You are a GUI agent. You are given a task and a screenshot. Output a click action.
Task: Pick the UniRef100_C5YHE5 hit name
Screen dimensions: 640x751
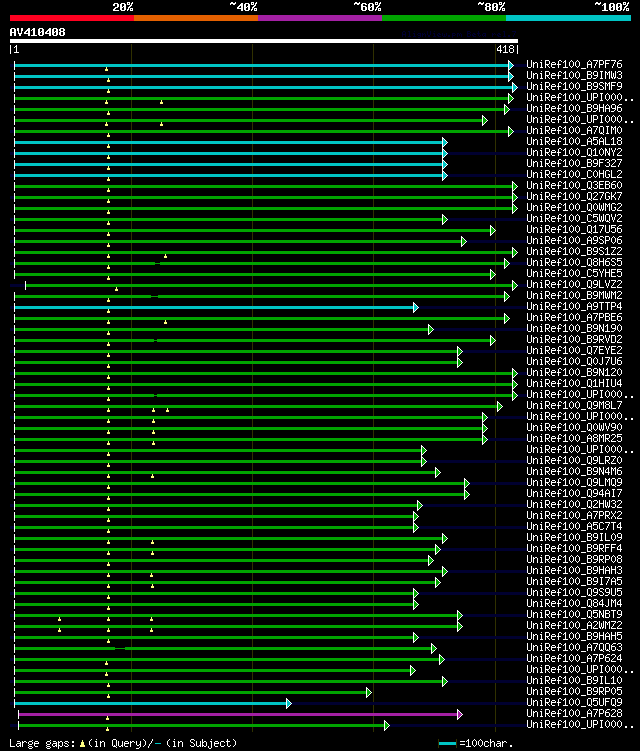pos(574,273)
